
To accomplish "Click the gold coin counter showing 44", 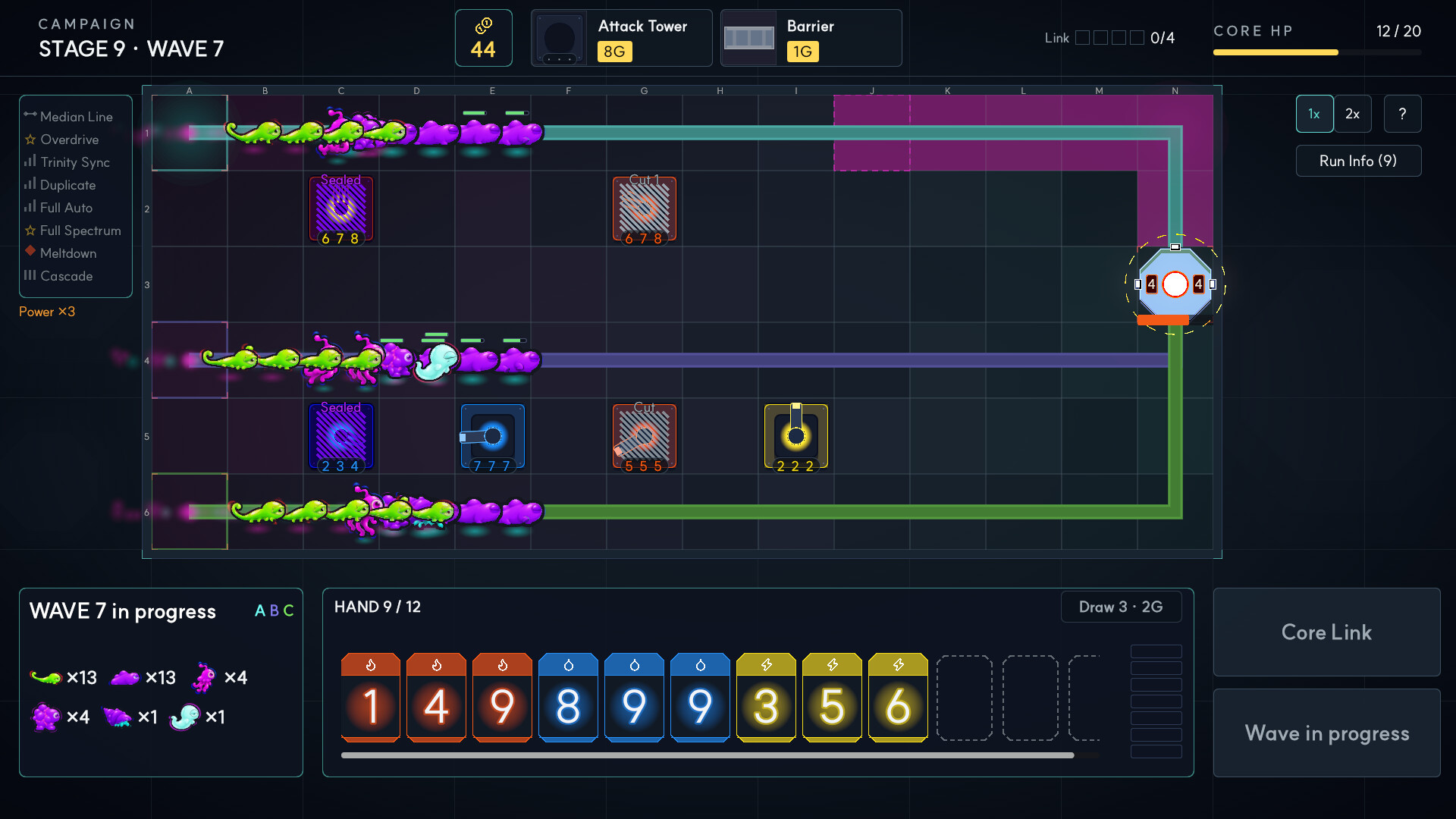I will (484, 38).
